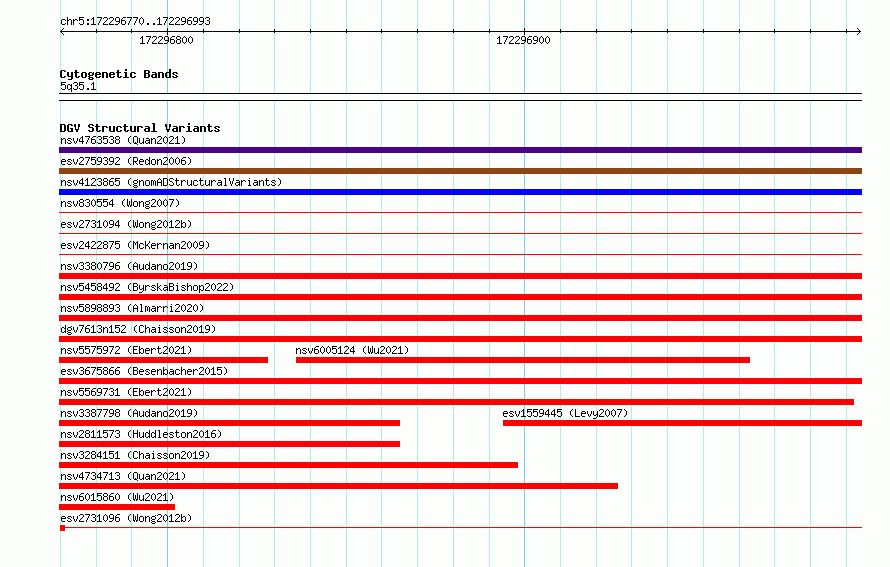The width and height of the screenshot is (890, 567).
Task: Click the thin red line under nsv830554 (Wong2007)
Action: (460, 213)
